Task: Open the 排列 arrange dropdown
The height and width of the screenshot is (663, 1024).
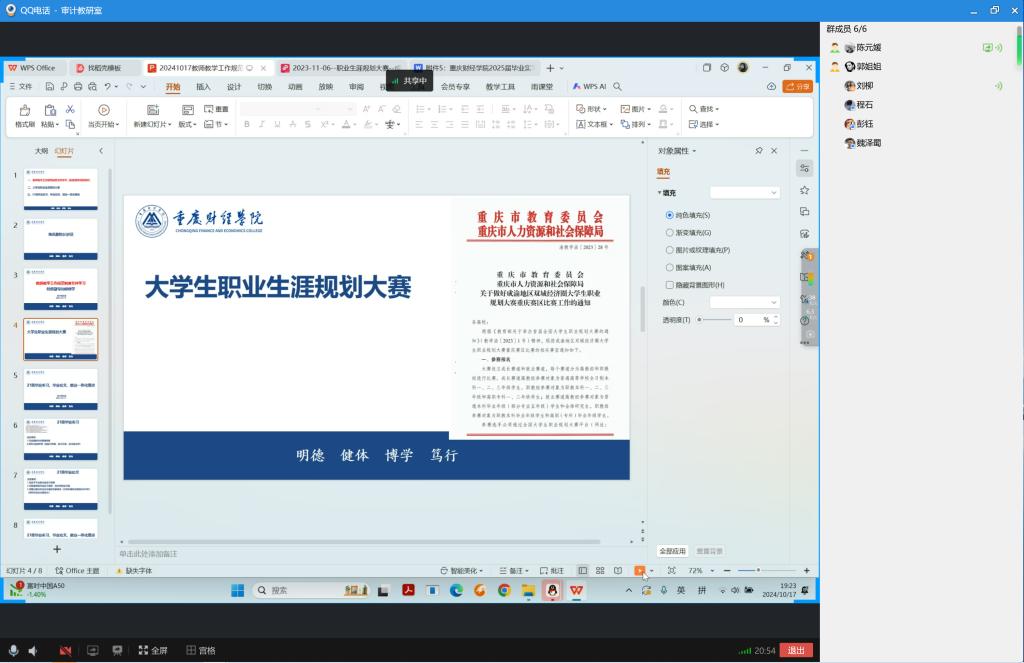Action: click(x=635, y=124)
